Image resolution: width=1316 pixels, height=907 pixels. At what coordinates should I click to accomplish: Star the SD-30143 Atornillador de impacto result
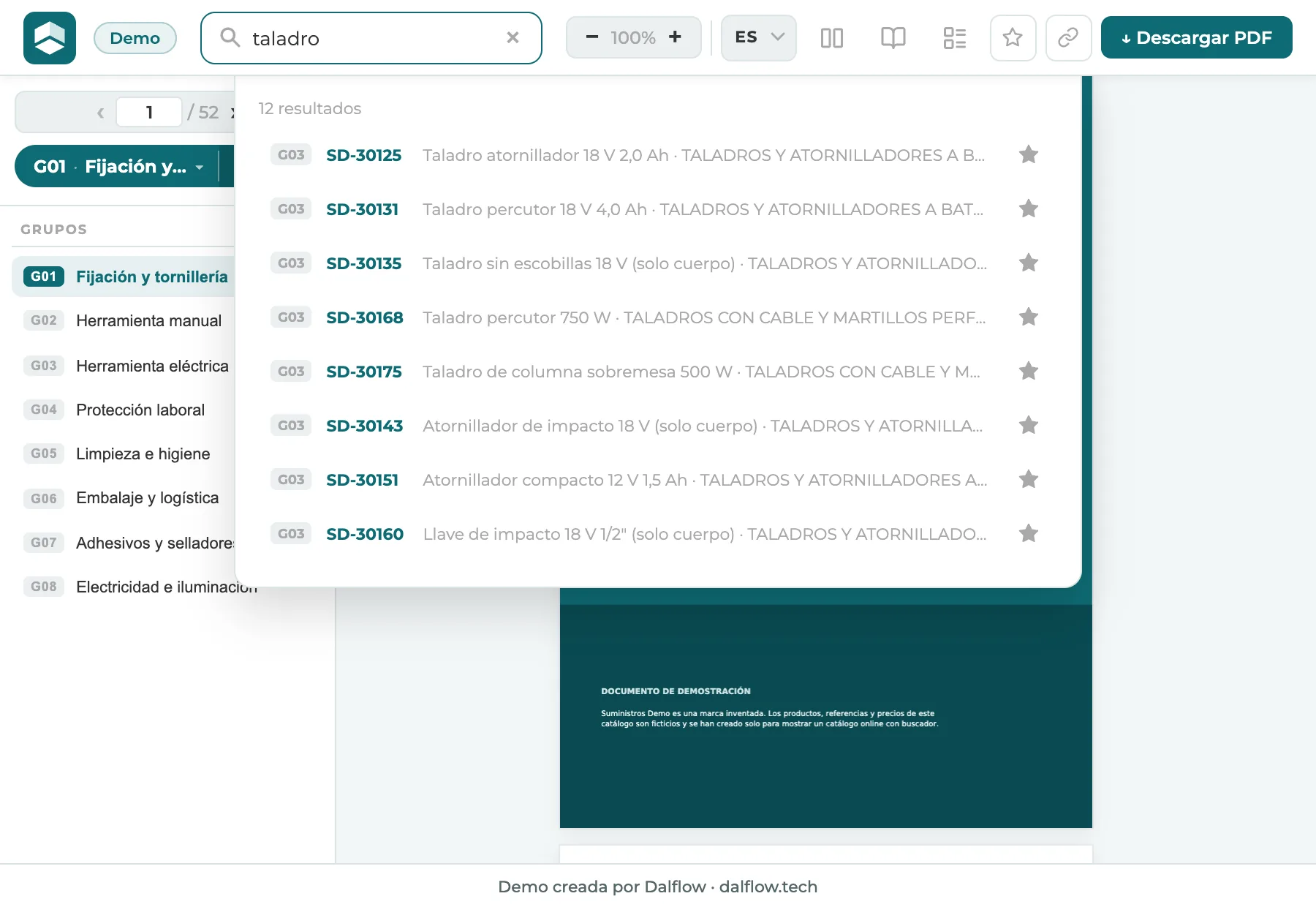[1029, 425]
